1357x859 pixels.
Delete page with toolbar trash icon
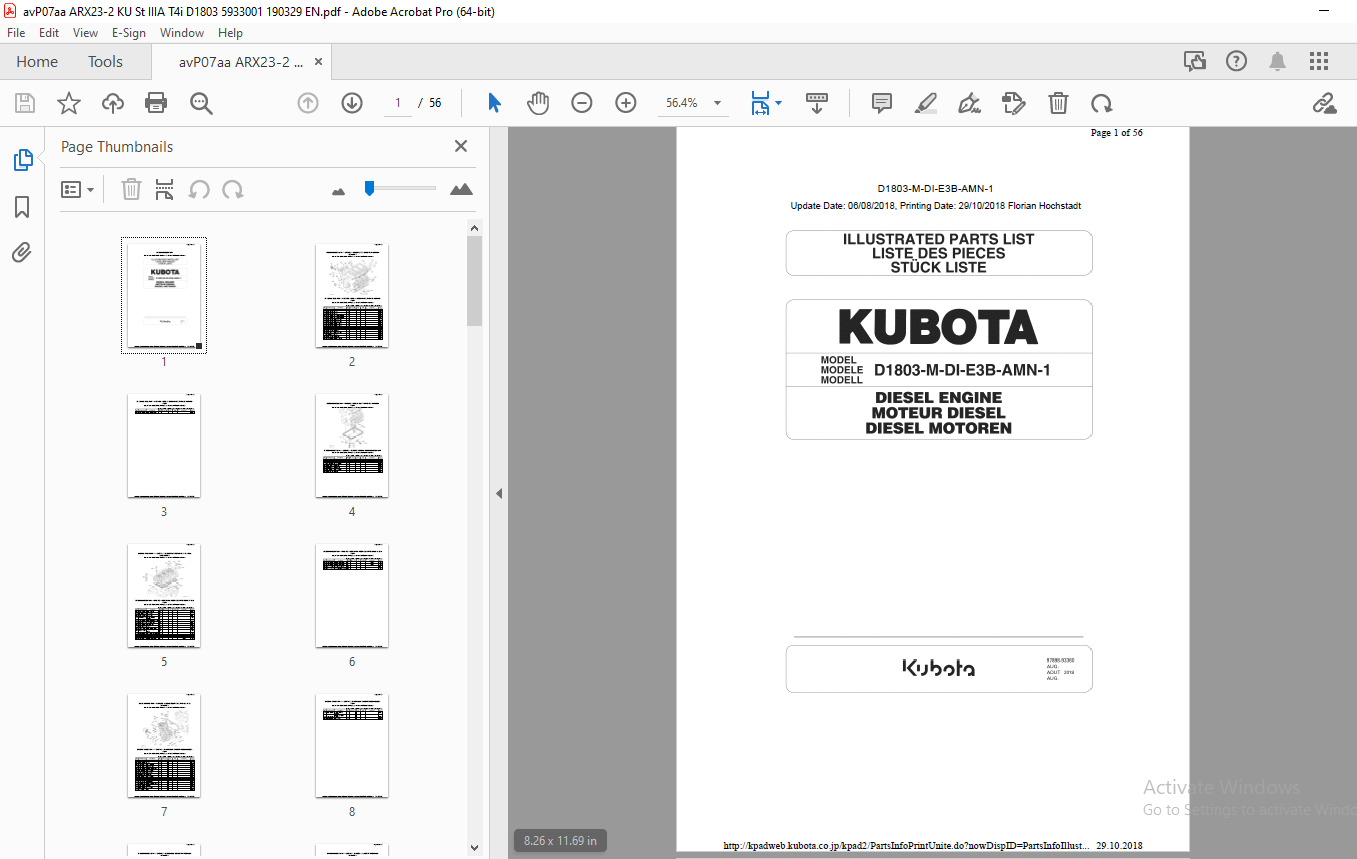pyautogui.click(x=1058, y=103)
